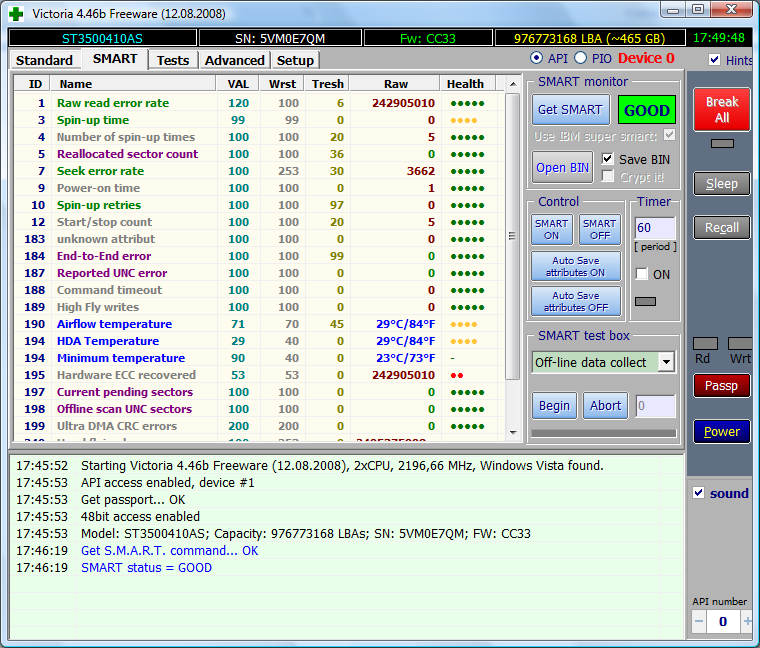Toggle the Hints checkbox
Screen dimensions: 760x648
[714, 60]
